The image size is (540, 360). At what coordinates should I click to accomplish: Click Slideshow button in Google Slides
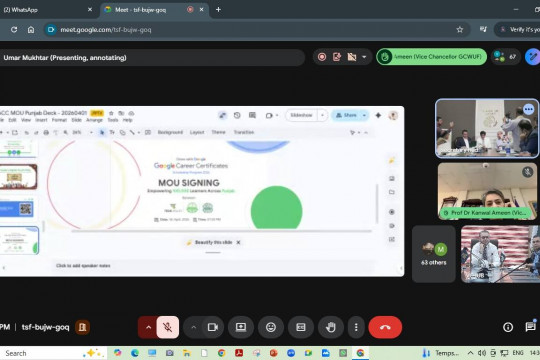pos(301,115)
